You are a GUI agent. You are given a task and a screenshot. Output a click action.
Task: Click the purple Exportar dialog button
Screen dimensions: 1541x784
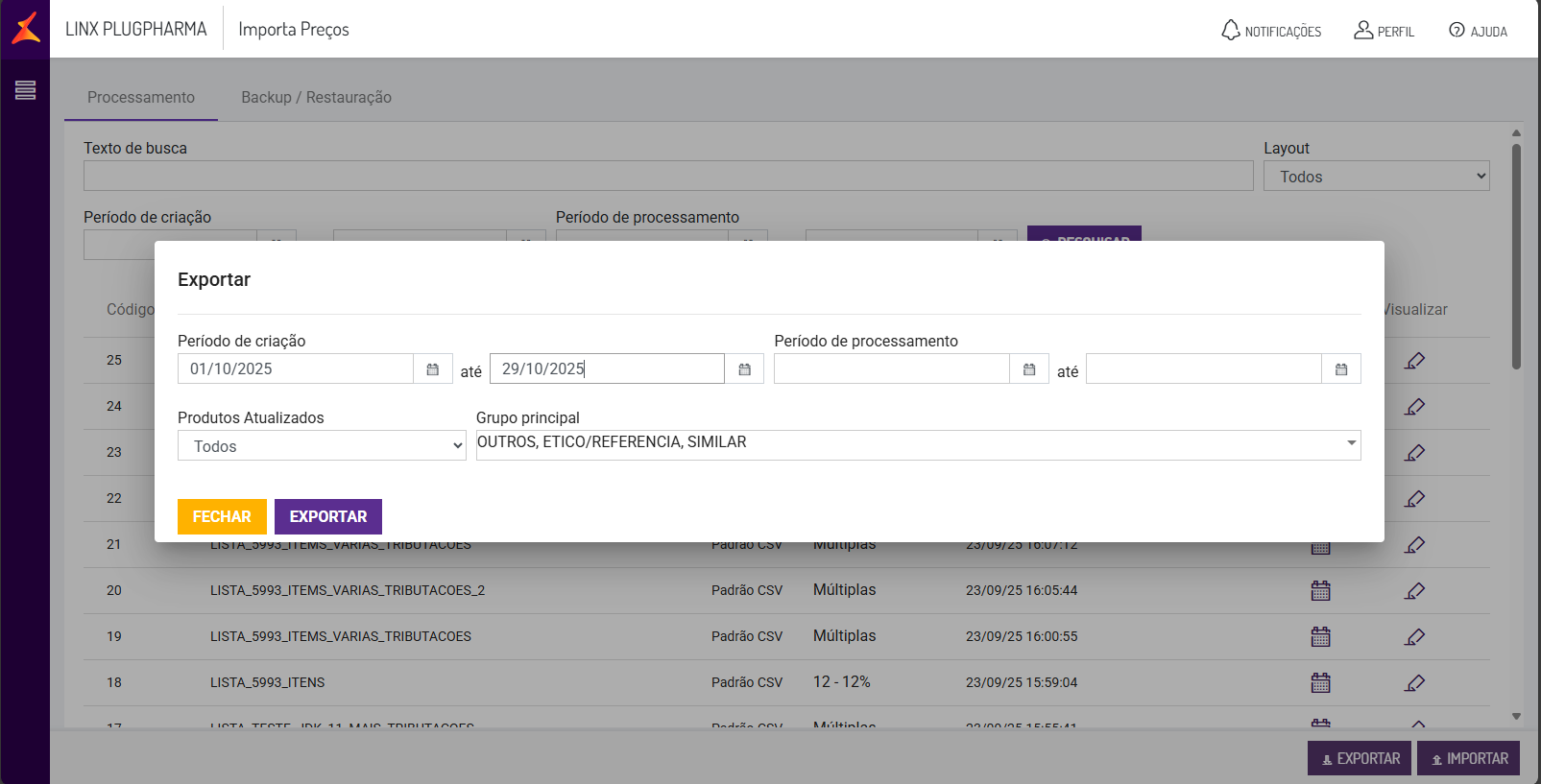(x=328, y=516)
